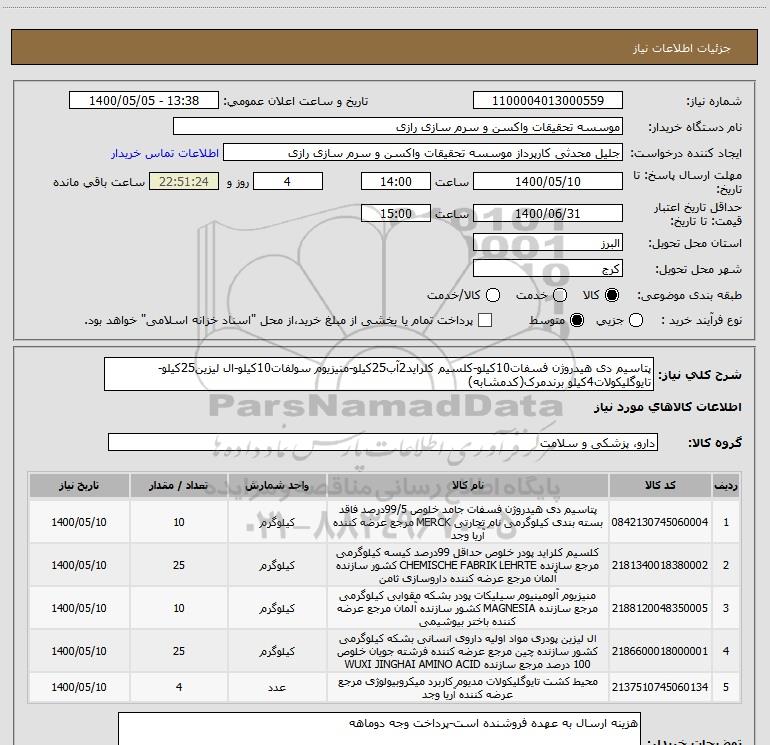Click the remaining days field showing 4
The width and height of the screenshot is (770, 745).
[x=288, y=181]
